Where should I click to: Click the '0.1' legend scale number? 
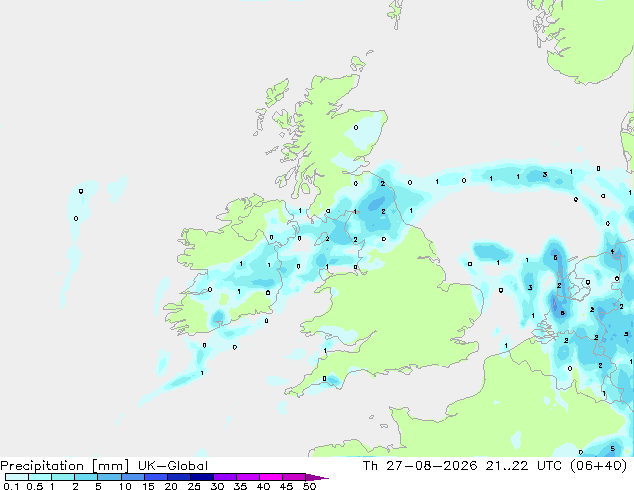point(11,486)
